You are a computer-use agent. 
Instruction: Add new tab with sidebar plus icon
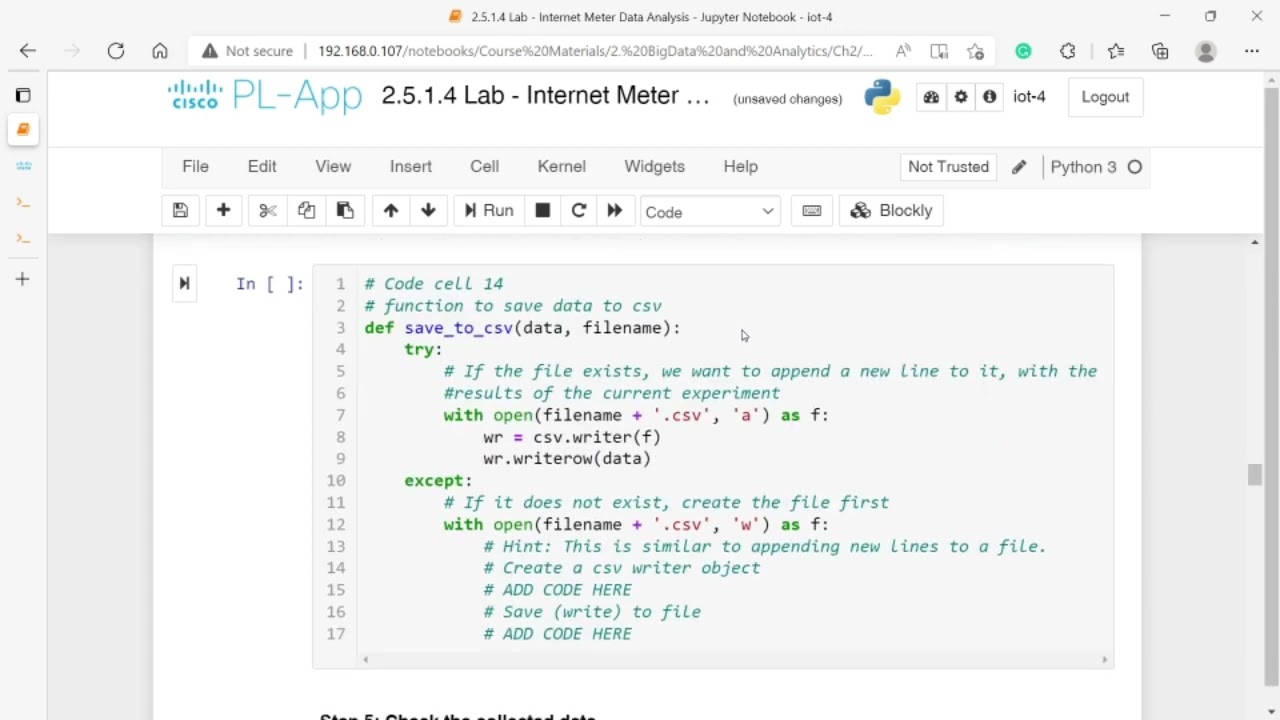click(x=23, y=279)
